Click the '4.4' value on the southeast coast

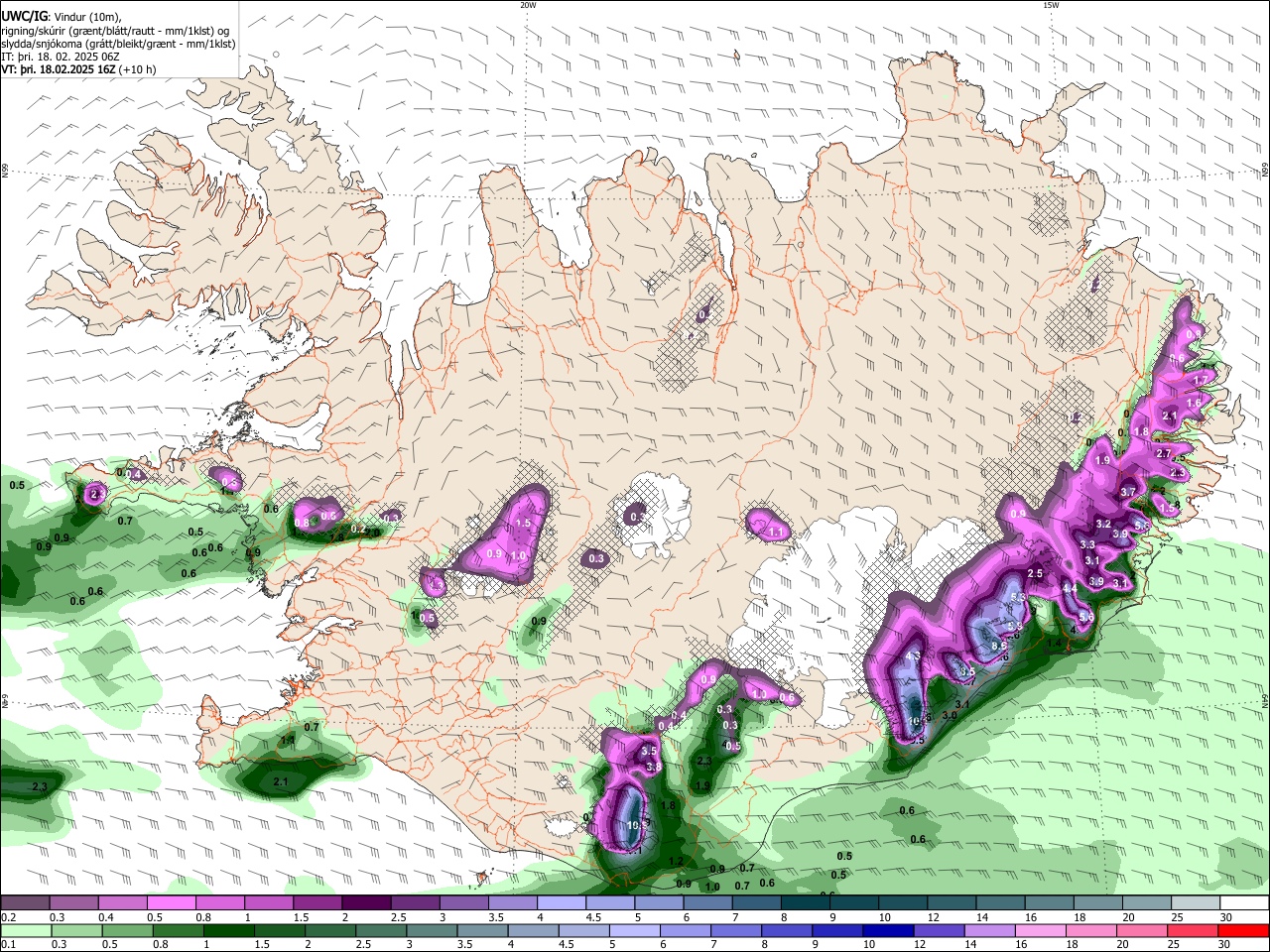pos(1071,589)
